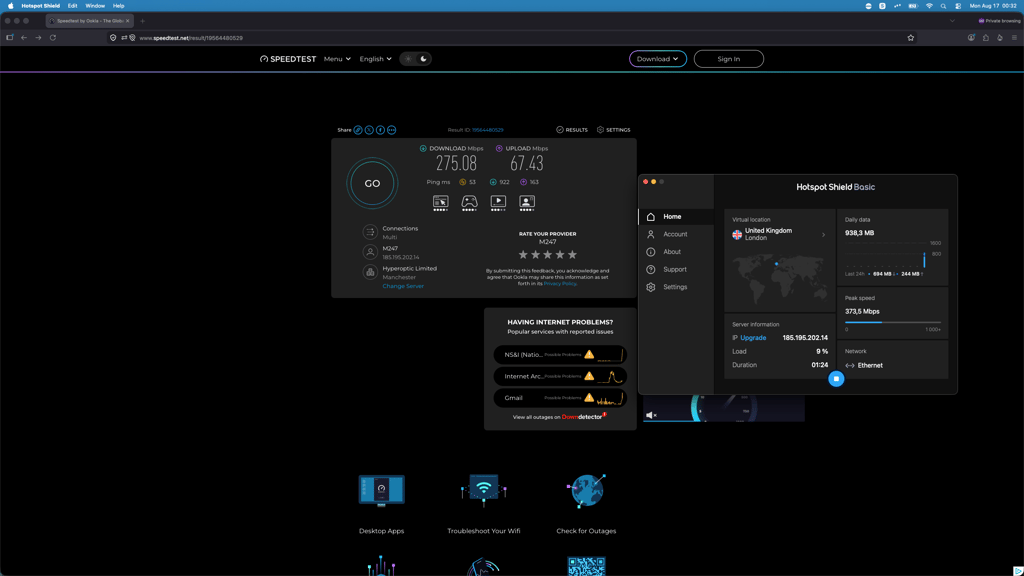Stop the Hotspot Shield VPN connection

(836, 379)
